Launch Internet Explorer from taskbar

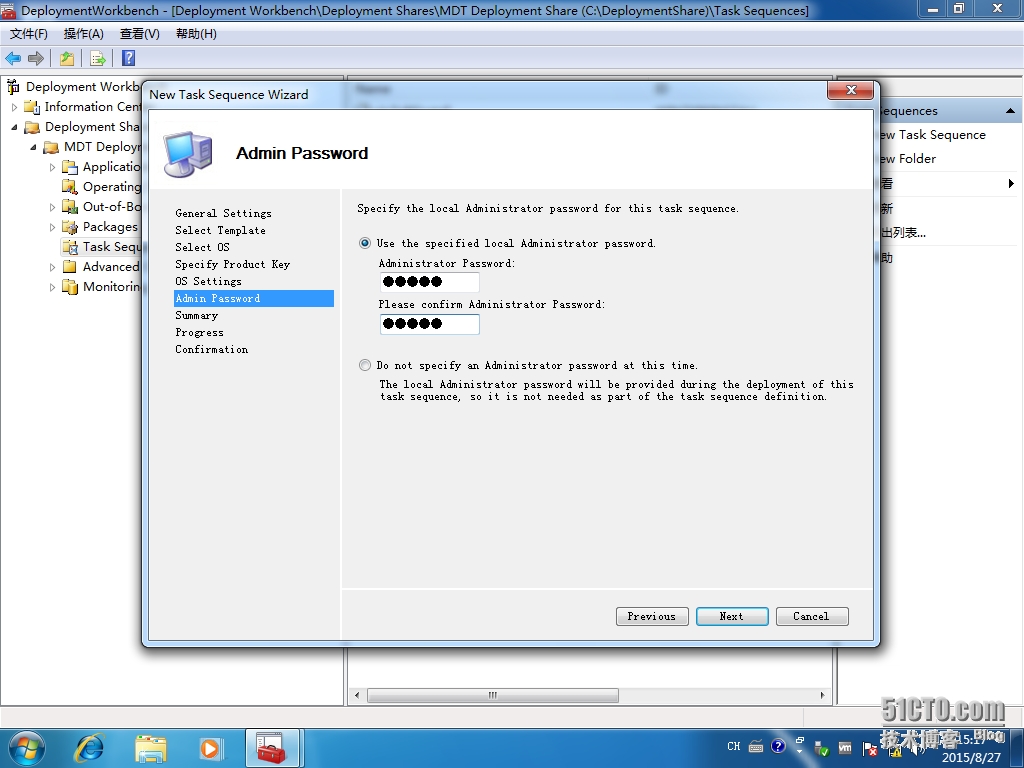[89, 748]
